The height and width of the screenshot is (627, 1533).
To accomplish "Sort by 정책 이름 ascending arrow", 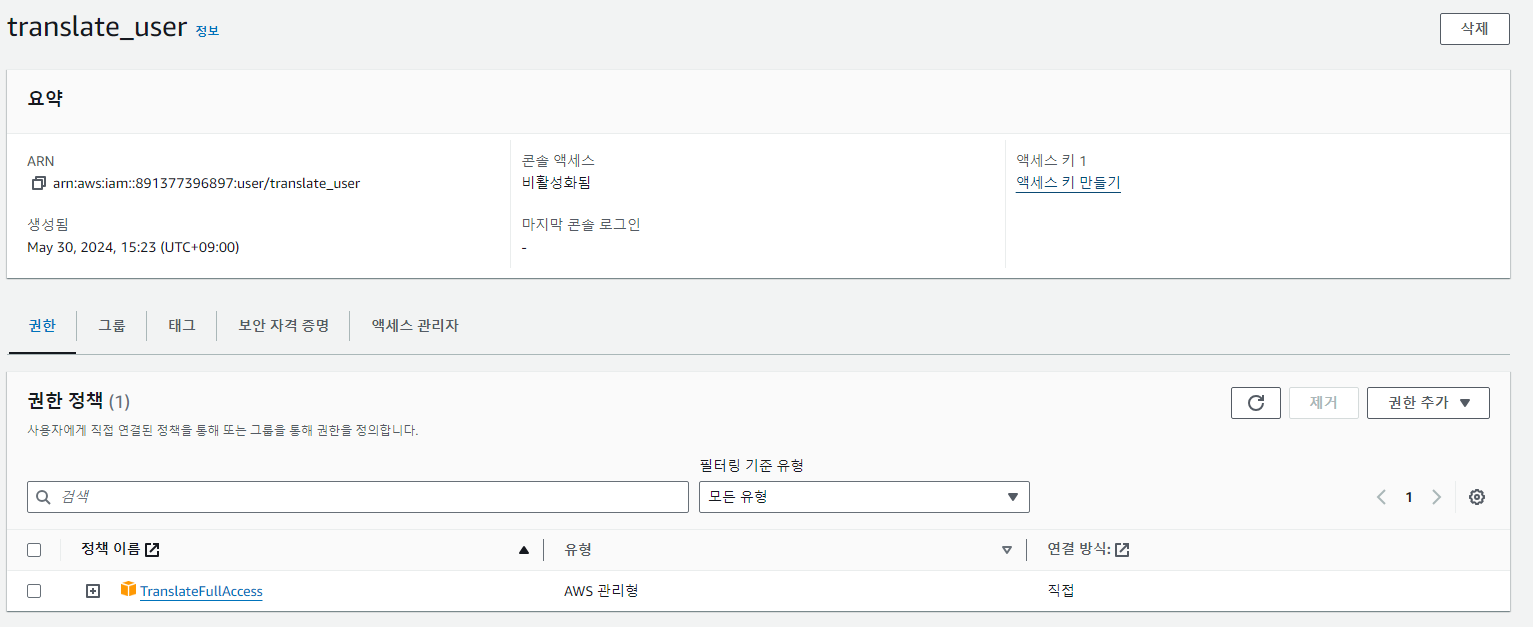I will (x=523, y=550).
